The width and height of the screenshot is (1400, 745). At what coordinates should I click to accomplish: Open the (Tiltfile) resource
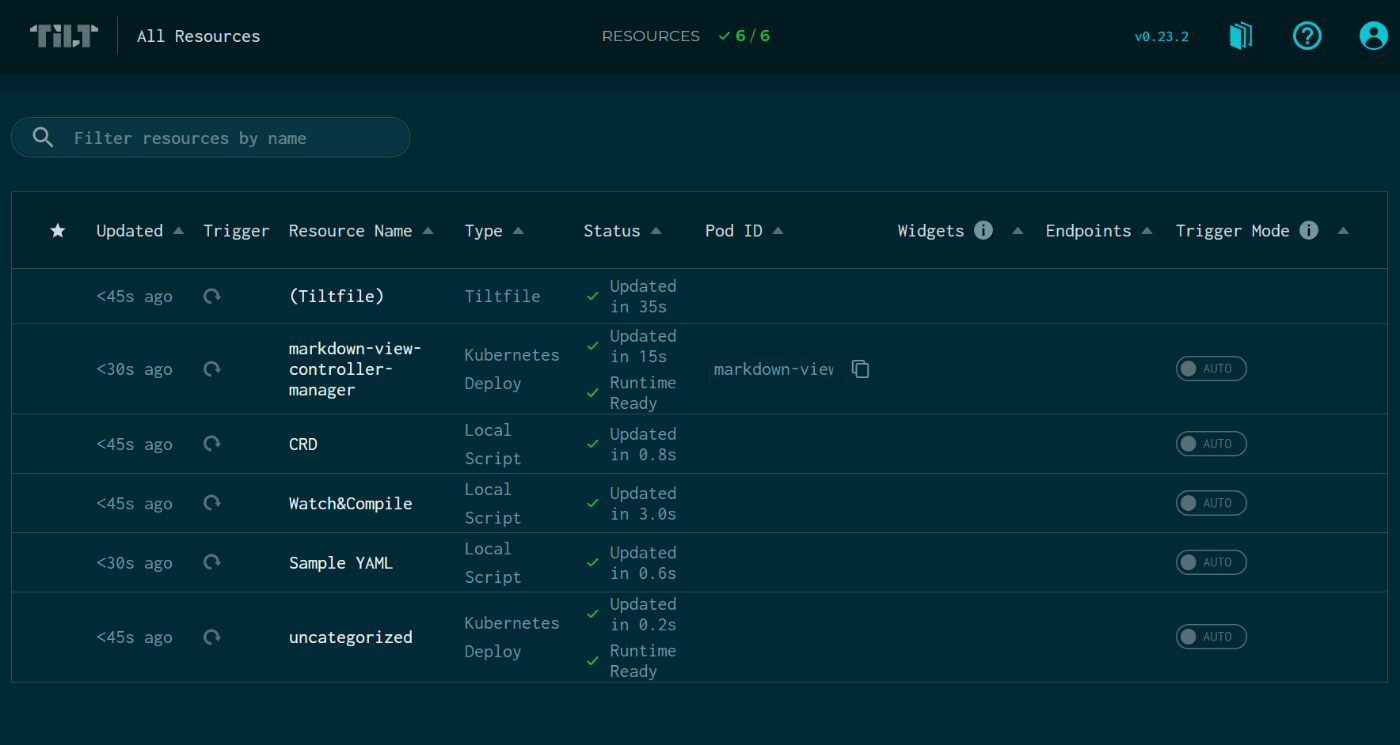[x=336, y=296]
